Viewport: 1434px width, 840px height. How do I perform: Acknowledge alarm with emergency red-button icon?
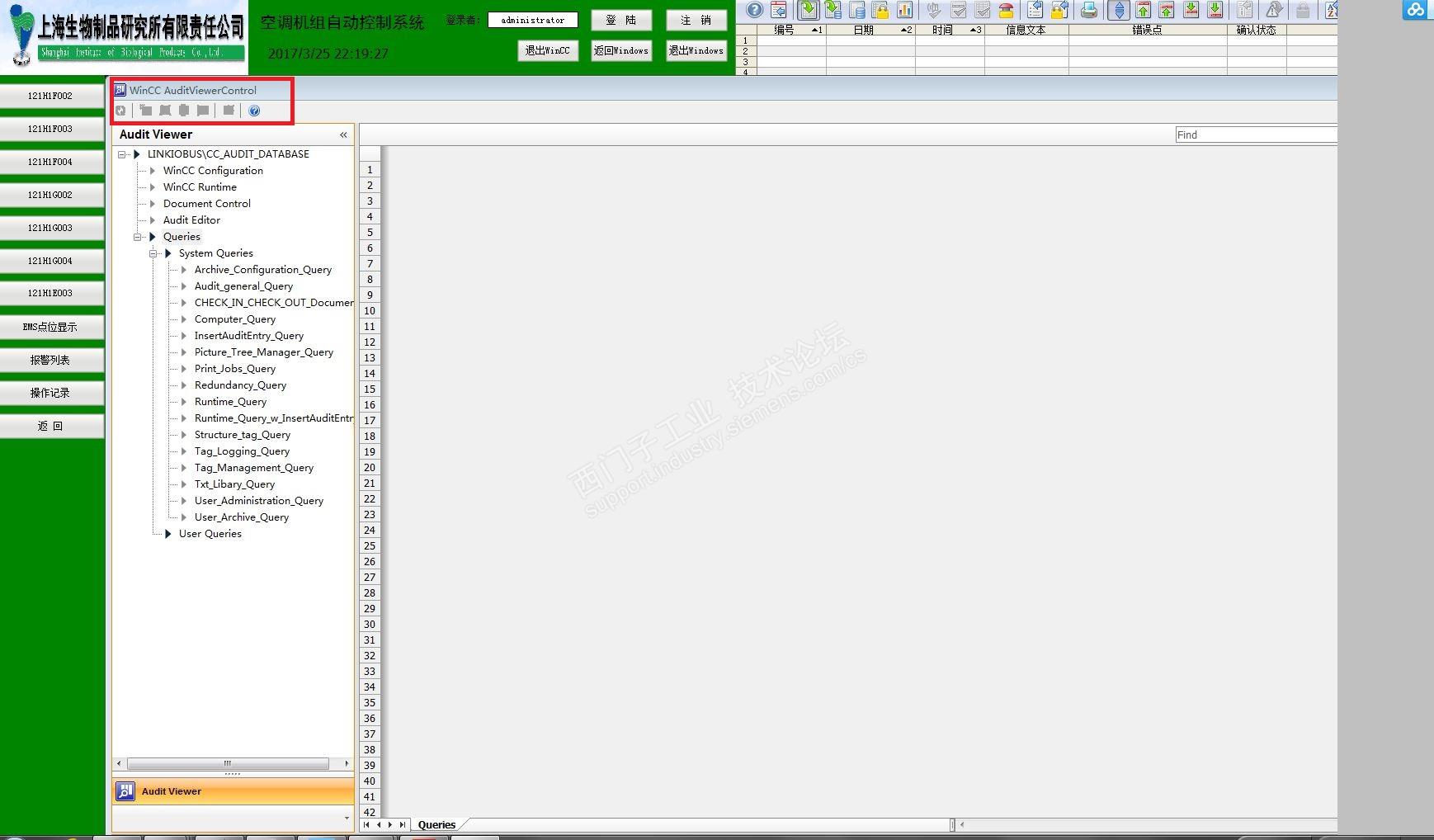pos(1007,10)
